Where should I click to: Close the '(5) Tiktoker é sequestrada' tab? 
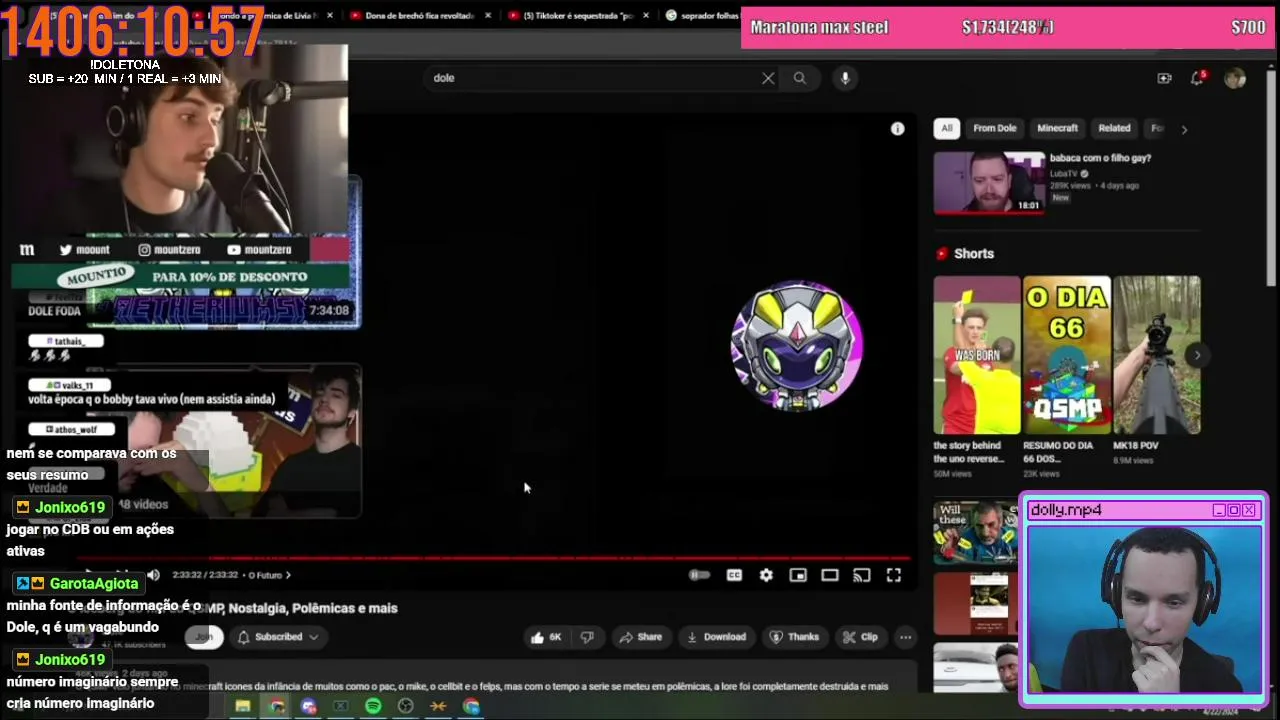646,15
